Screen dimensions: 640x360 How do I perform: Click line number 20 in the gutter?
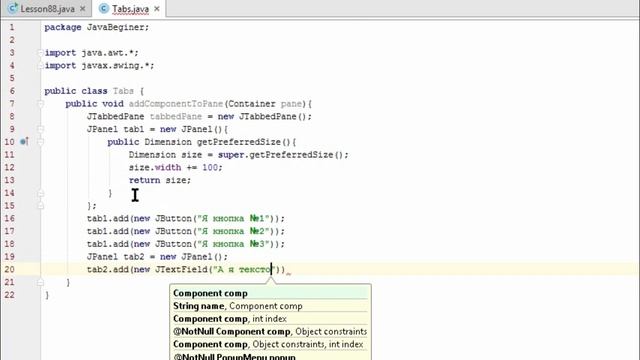point(9,269)
